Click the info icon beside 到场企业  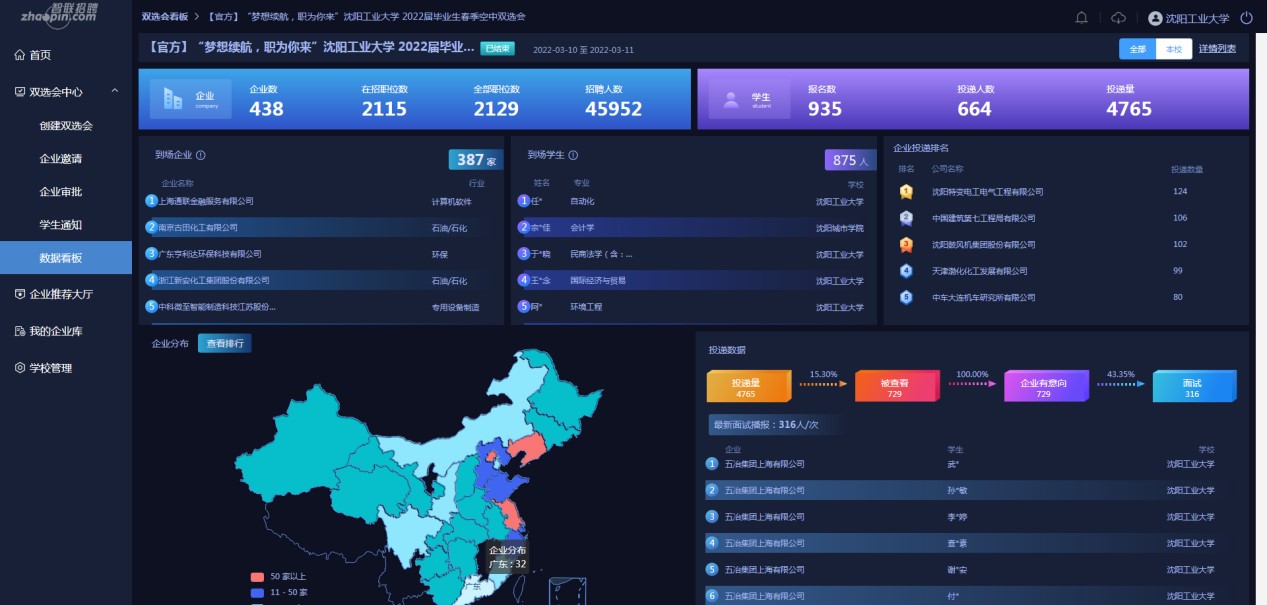[201, 156]
